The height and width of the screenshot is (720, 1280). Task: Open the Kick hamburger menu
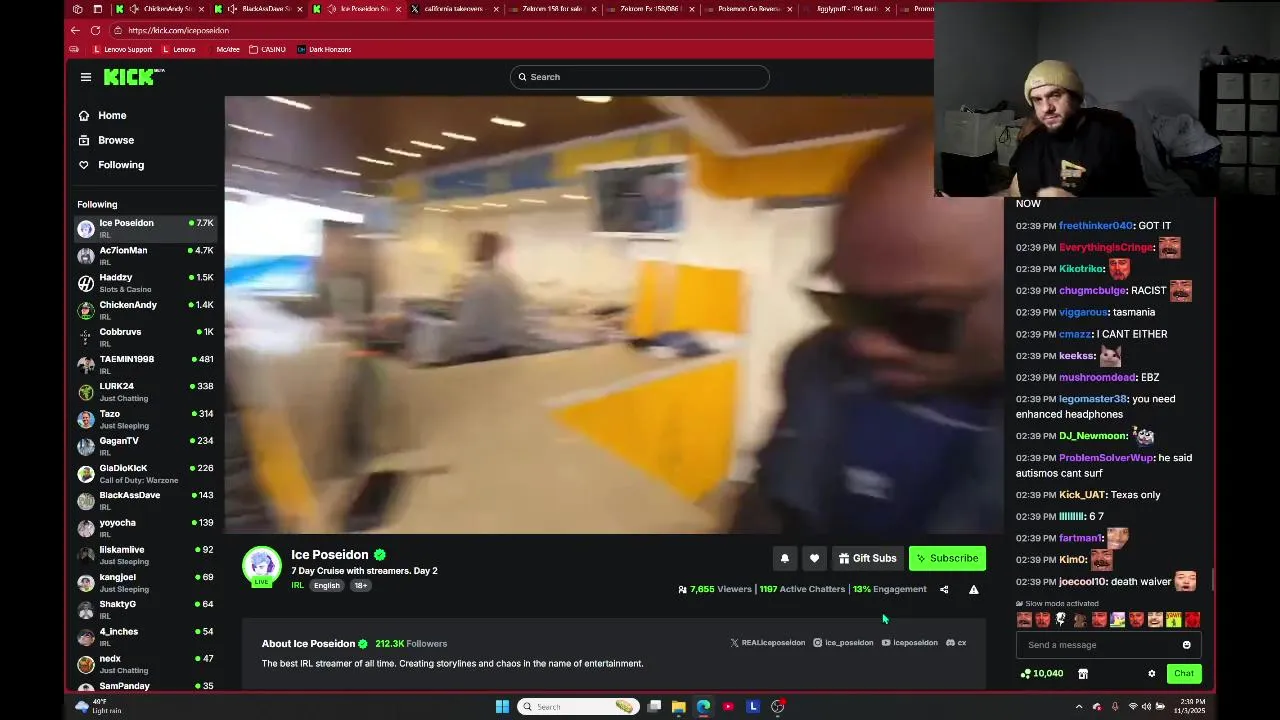pyautogui.click(x=86, y=77)
